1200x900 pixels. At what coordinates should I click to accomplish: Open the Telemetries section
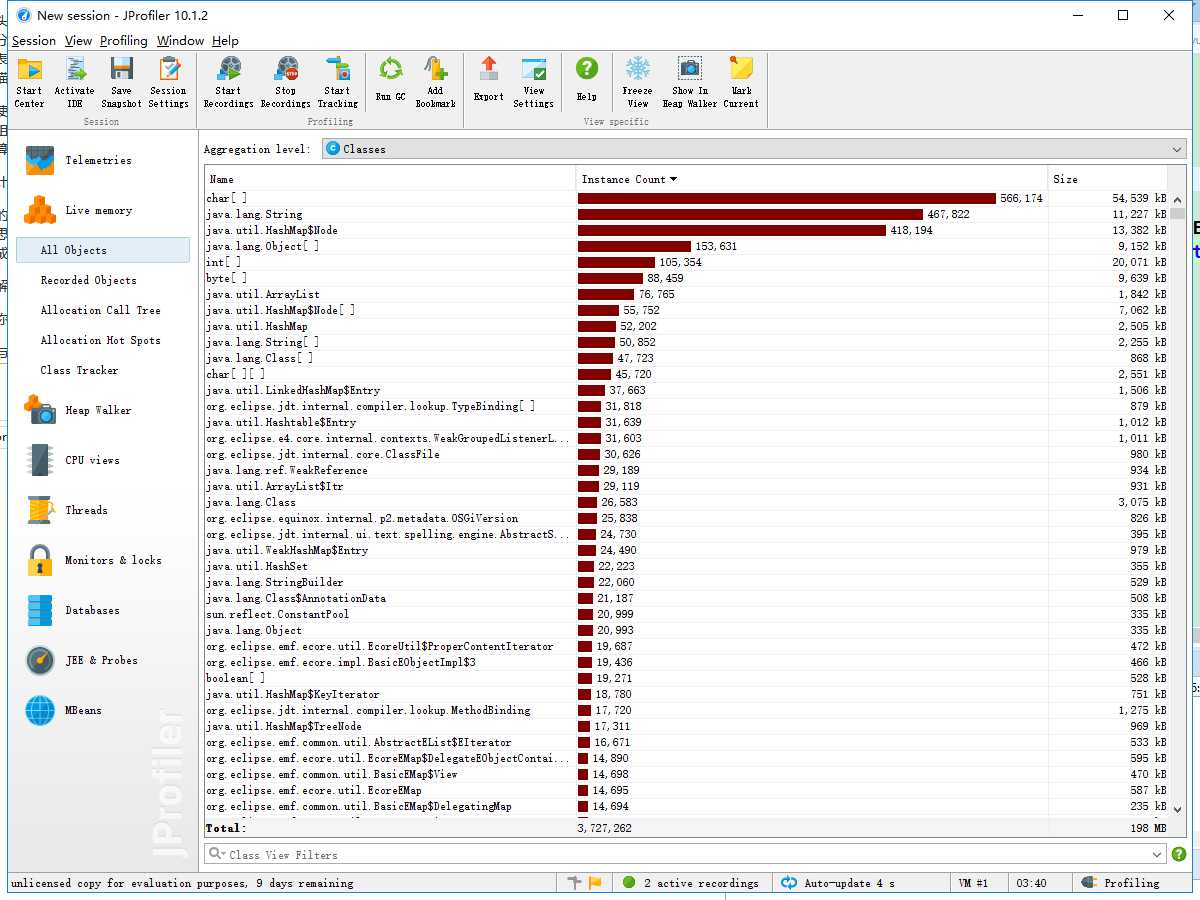tap(98, 160)
